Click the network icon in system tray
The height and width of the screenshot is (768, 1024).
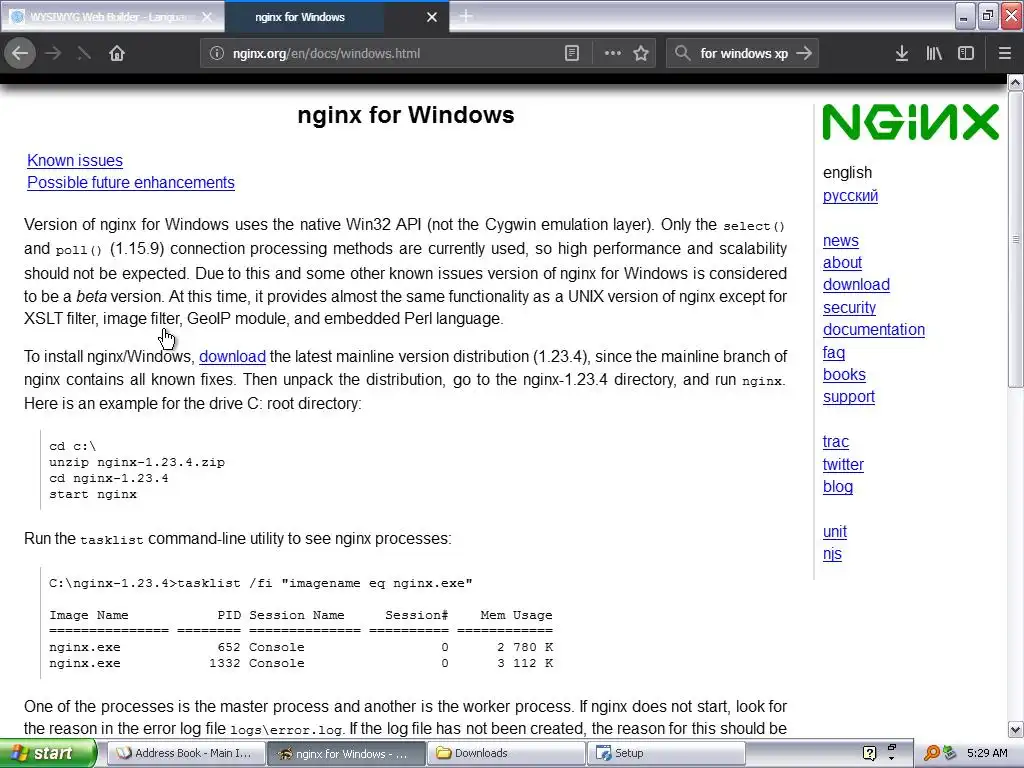950,753
